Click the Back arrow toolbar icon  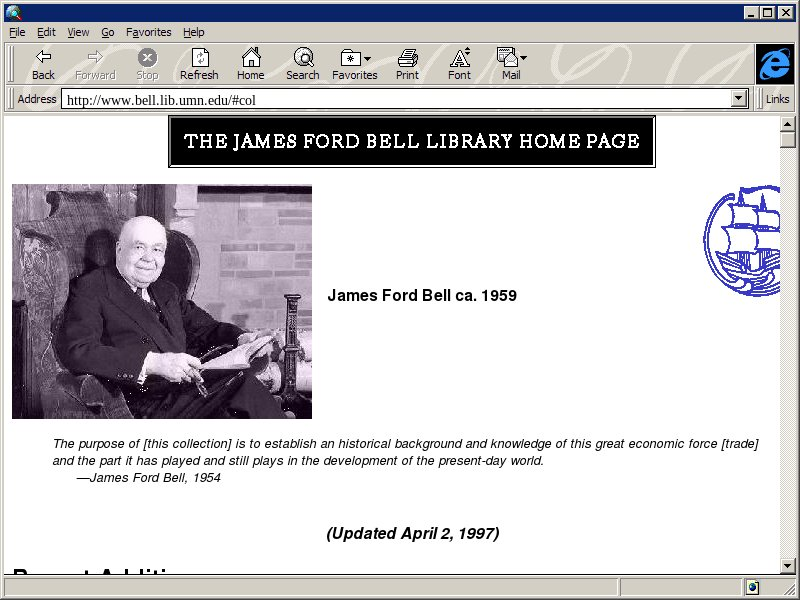[43, 58]
